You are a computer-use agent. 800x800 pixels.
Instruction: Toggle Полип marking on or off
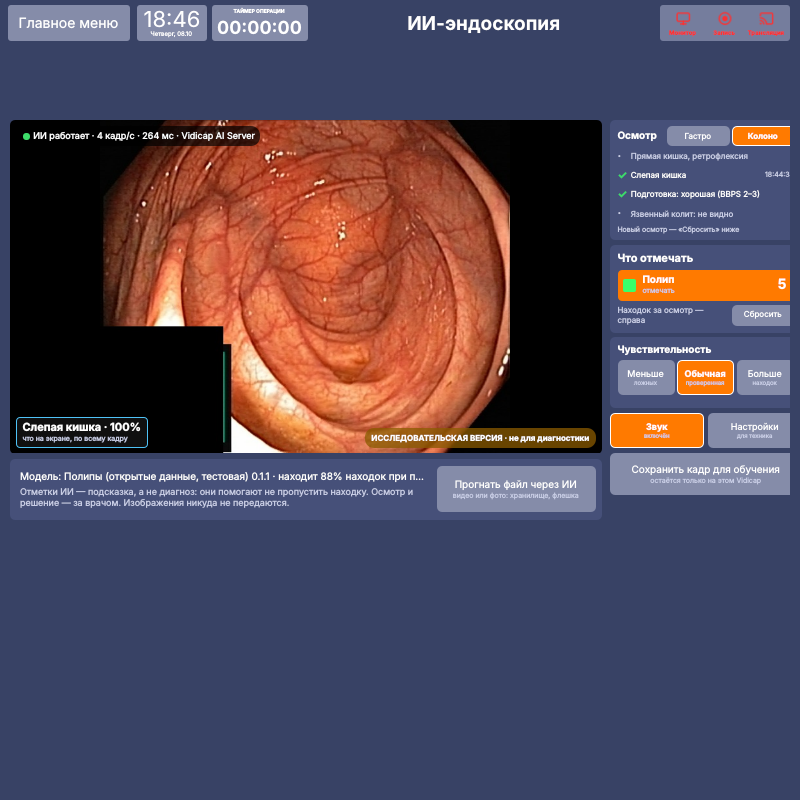tap(704, 285)
